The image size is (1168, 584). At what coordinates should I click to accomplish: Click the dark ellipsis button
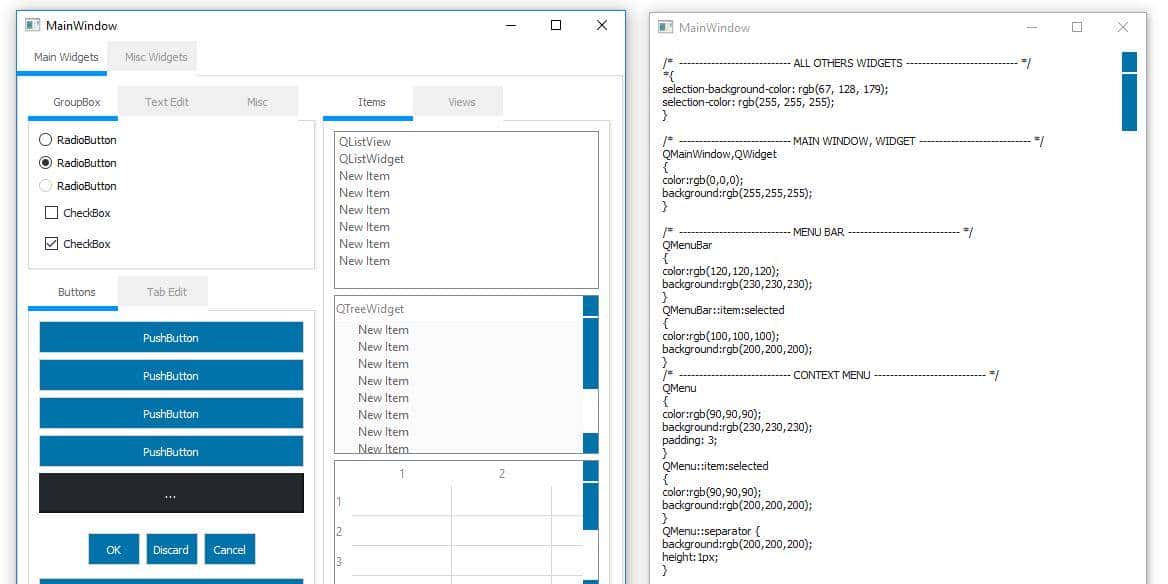pos(171,494)
